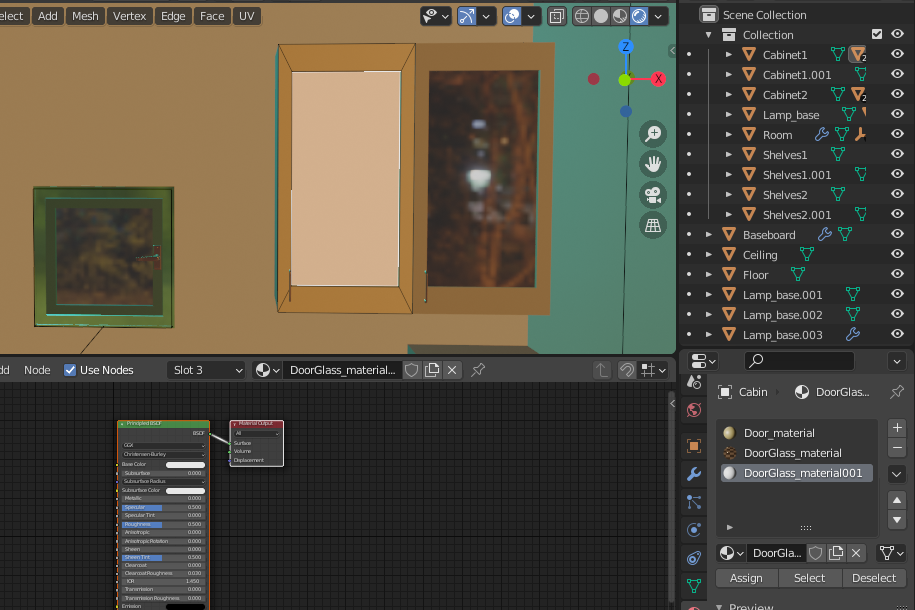Select material preview shading
The height and width of the screenshot is (610, 915).
coord(620,16)
